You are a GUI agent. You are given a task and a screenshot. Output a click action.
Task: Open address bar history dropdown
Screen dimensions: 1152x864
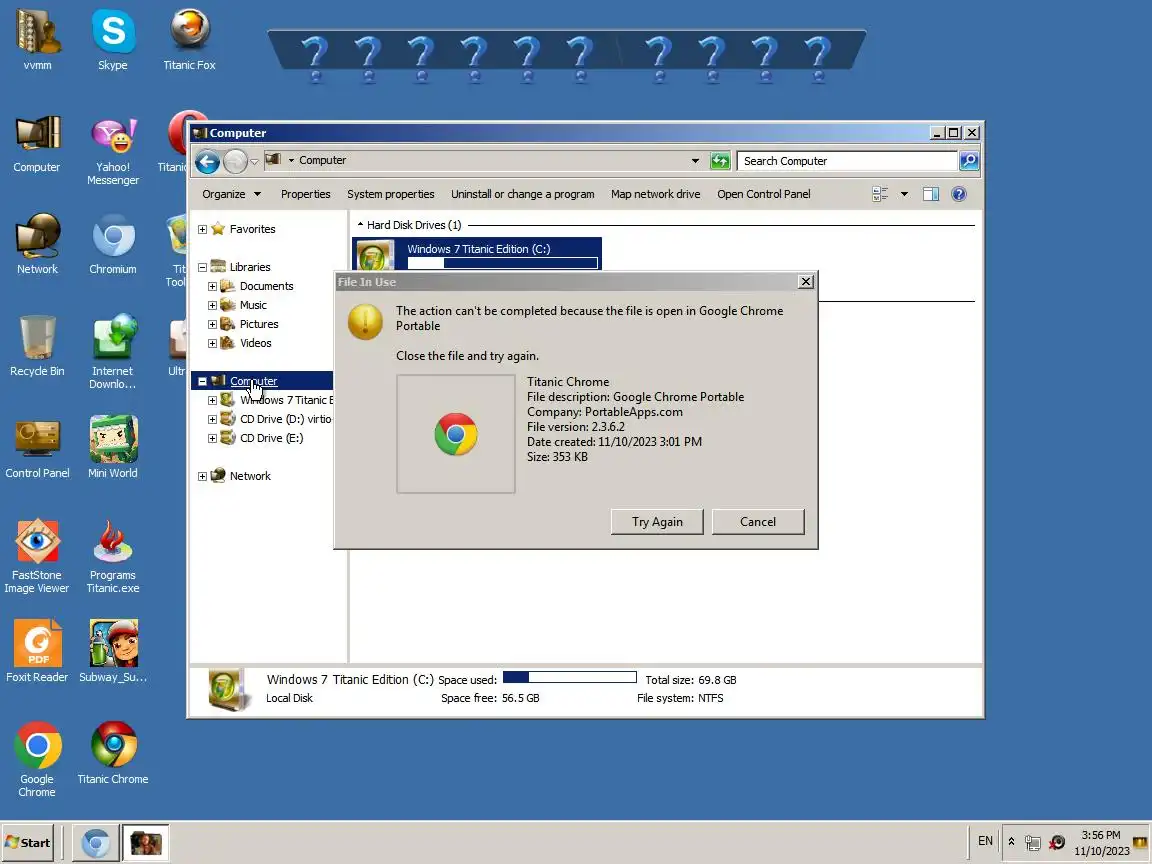click(695, 161)
